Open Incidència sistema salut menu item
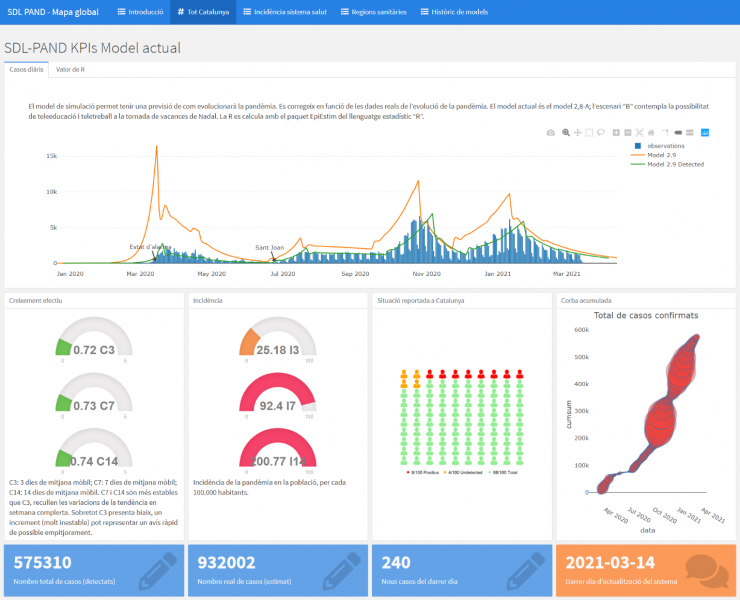Viewport: 740px width, 600px height. [285, 13]
